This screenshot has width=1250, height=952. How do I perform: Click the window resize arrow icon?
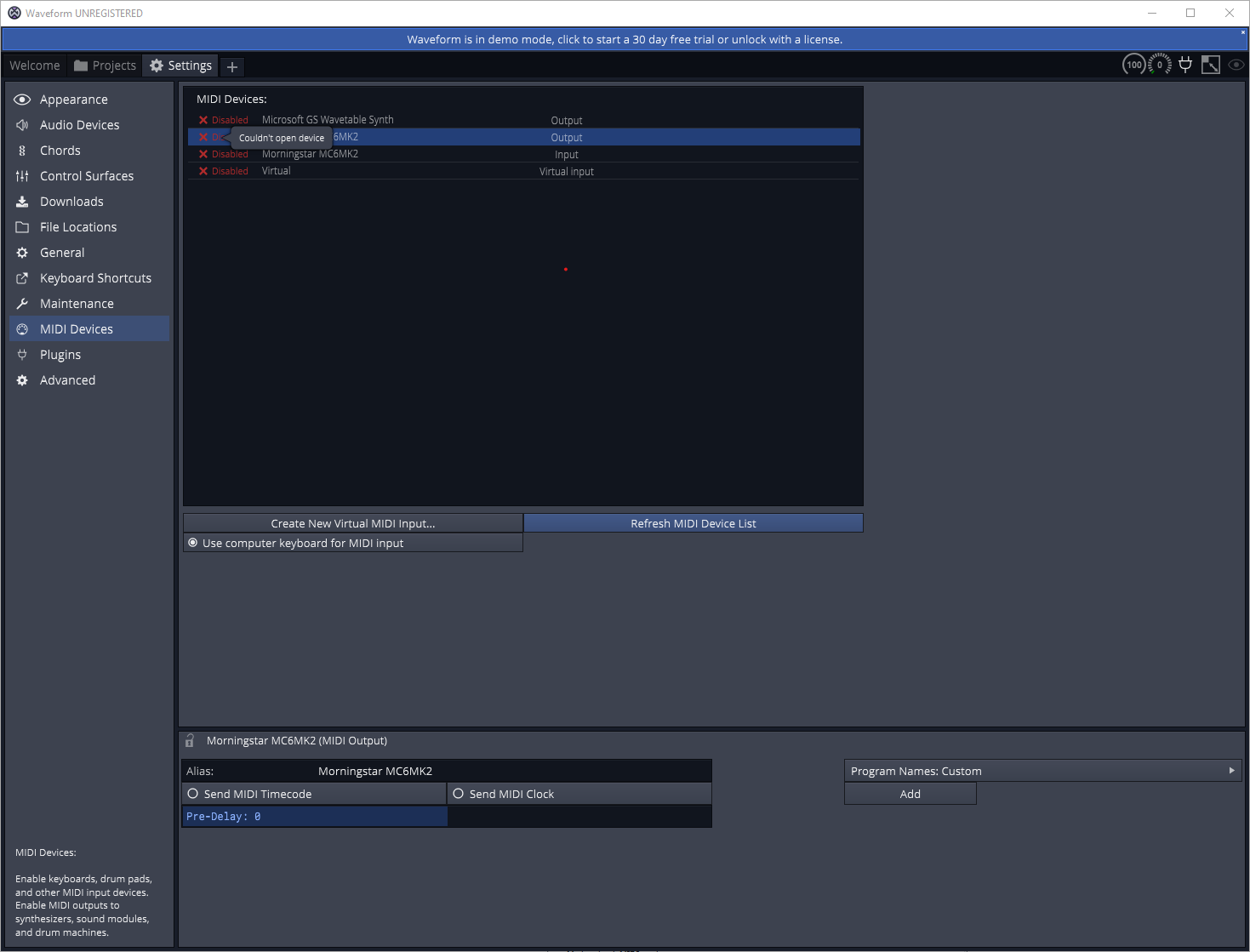(1211, 65)
